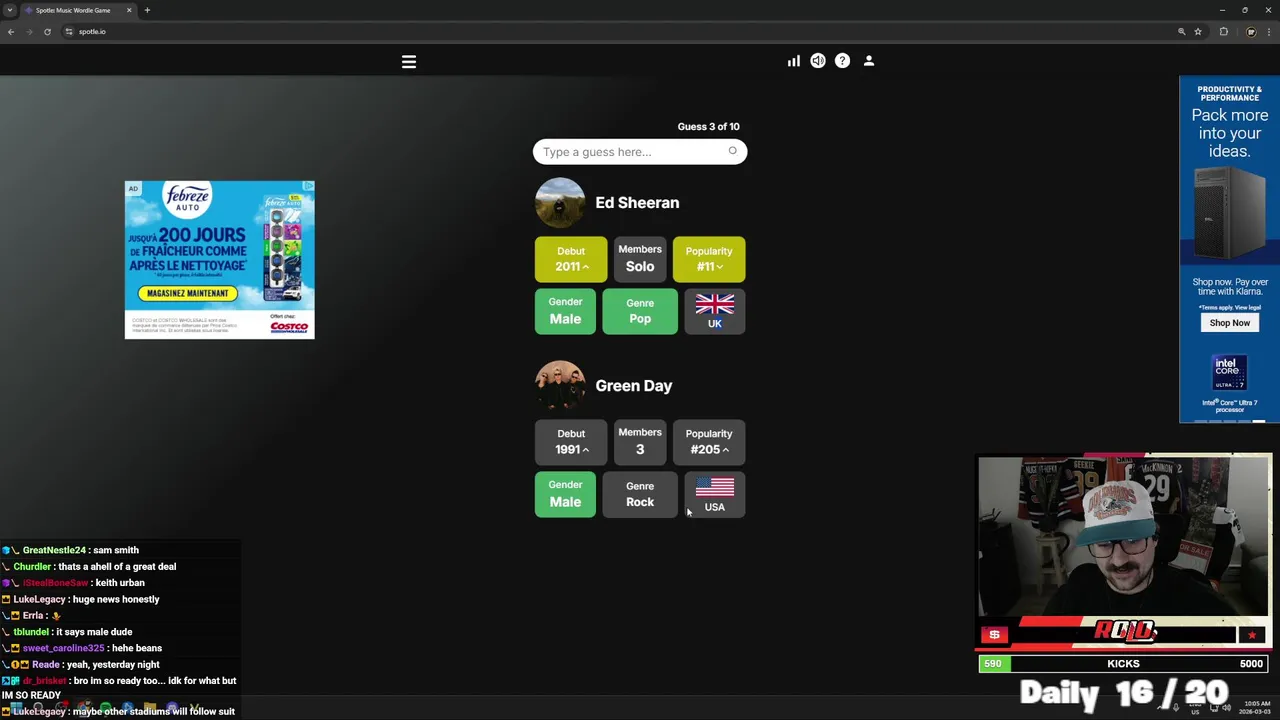Select the Popularity #11 tile
The width and height of the screenshot is (1280, 720).
(x=709, y=259)
